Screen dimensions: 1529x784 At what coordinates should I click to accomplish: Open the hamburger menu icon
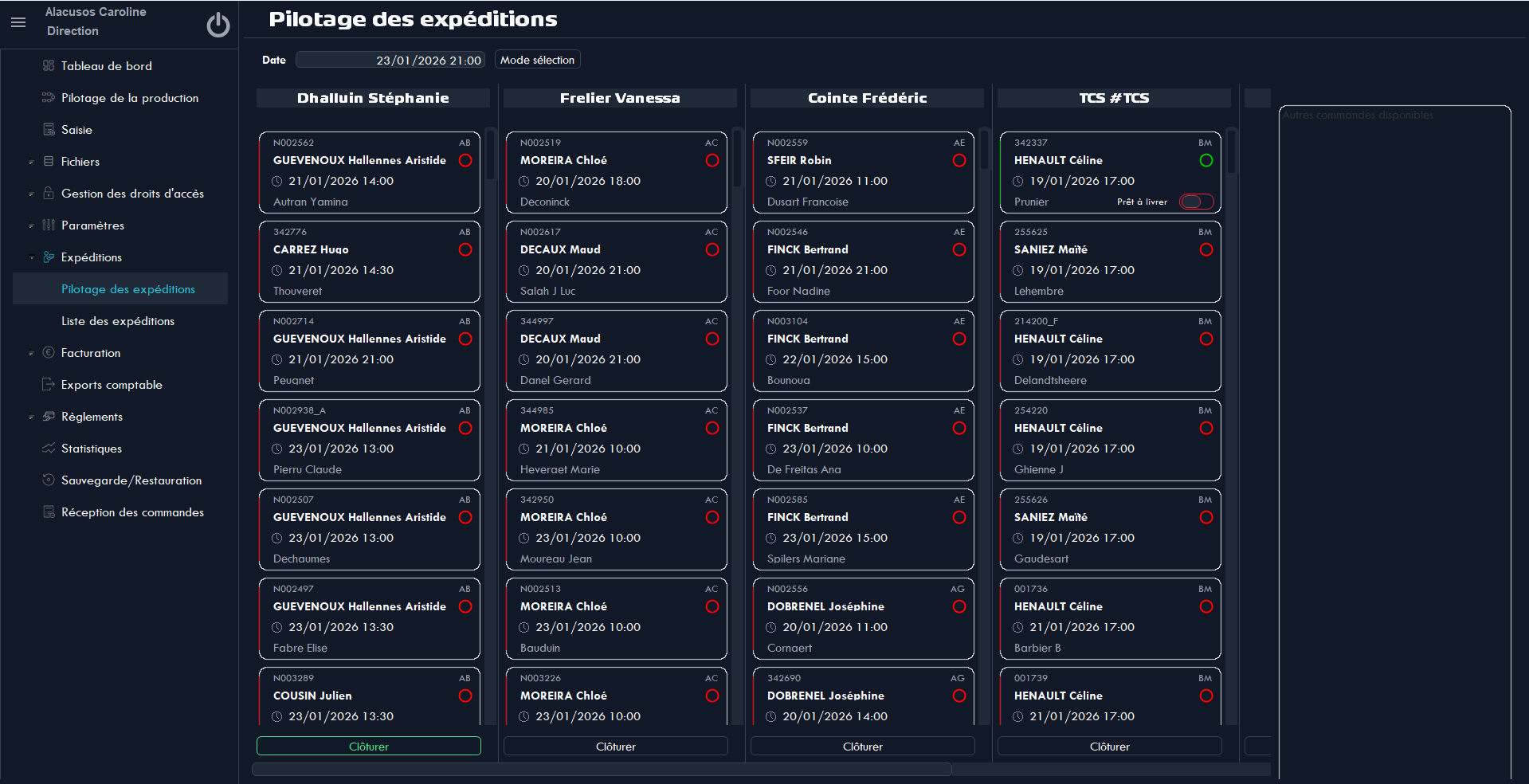(x=18, y=22)
